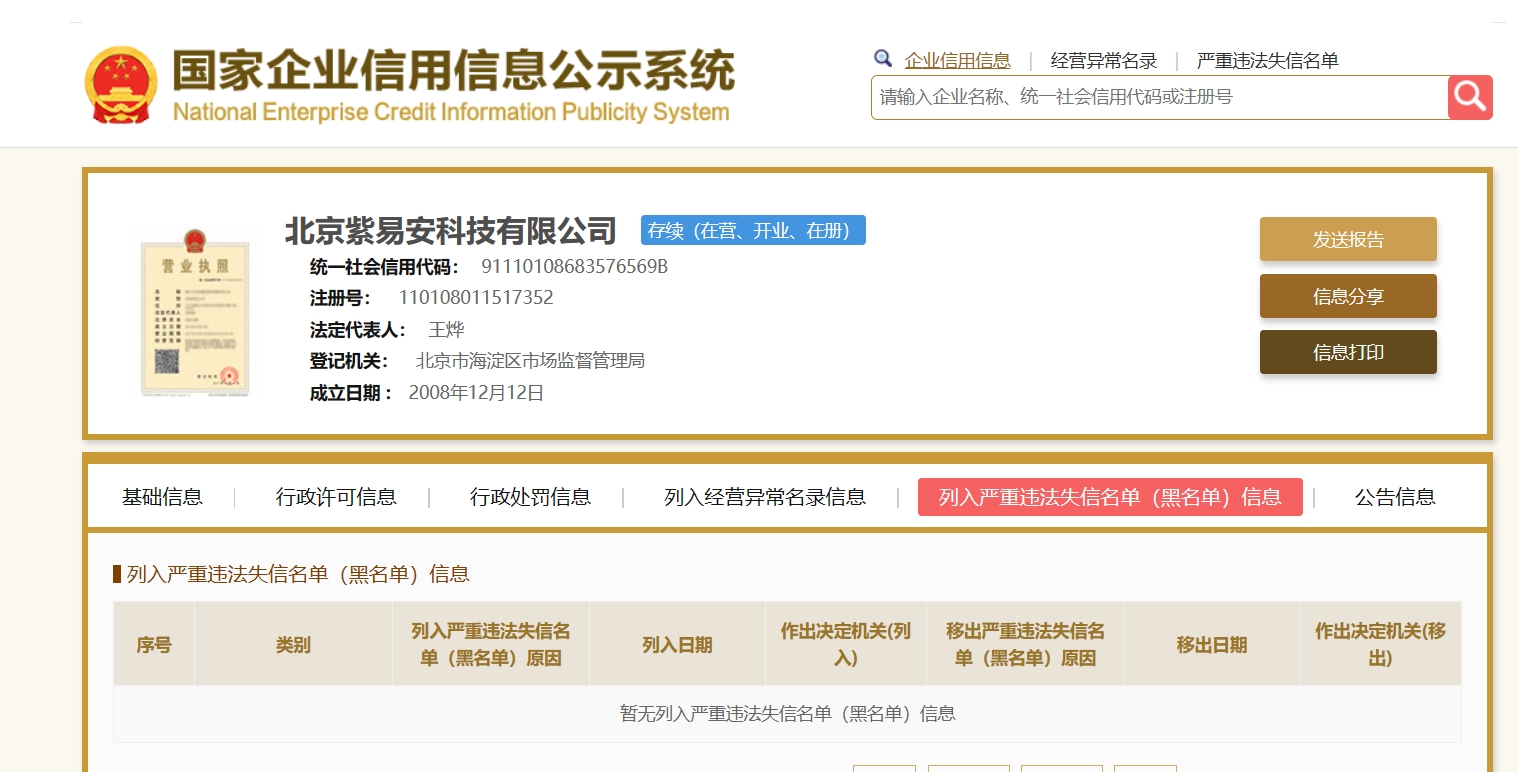The image size is (1518, 772).
Task: Click the 信息分享 button
Action: (1348, 296)
